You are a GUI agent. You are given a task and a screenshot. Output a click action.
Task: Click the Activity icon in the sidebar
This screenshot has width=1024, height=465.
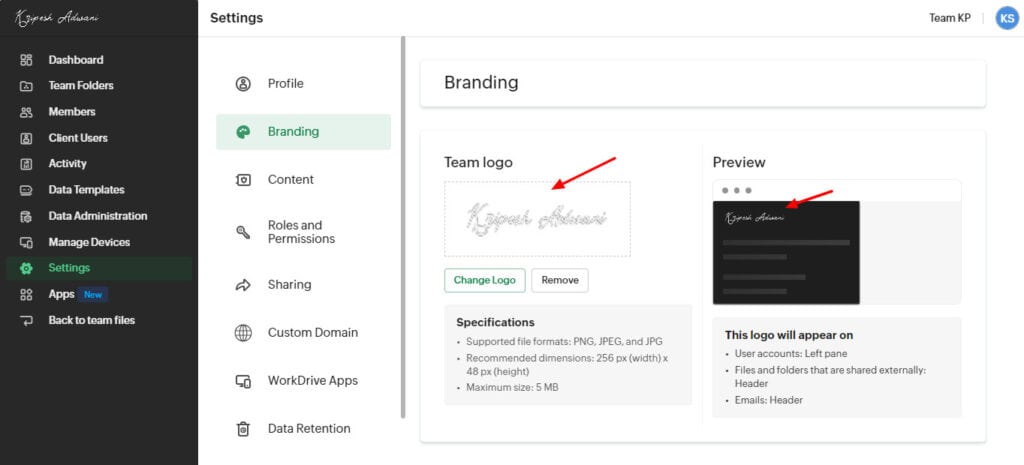(26, 164)
